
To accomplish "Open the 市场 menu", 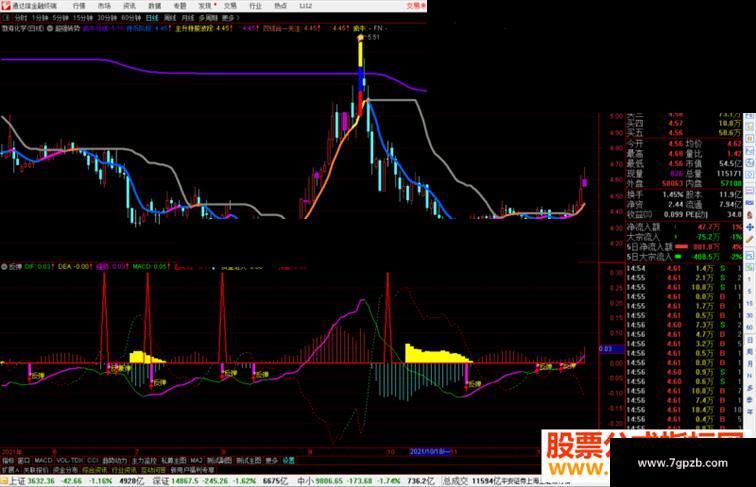I will (x=104, y=6).
